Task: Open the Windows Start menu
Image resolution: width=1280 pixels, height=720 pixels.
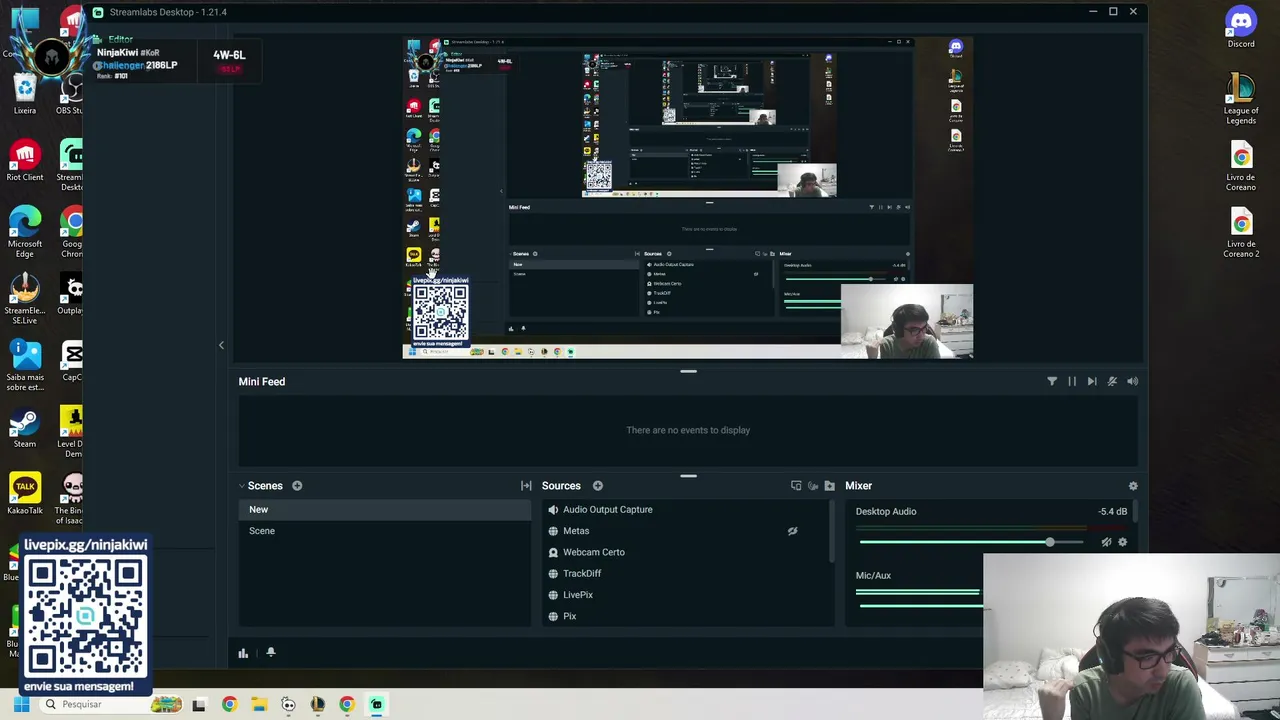Action: [x=21, y=704]
